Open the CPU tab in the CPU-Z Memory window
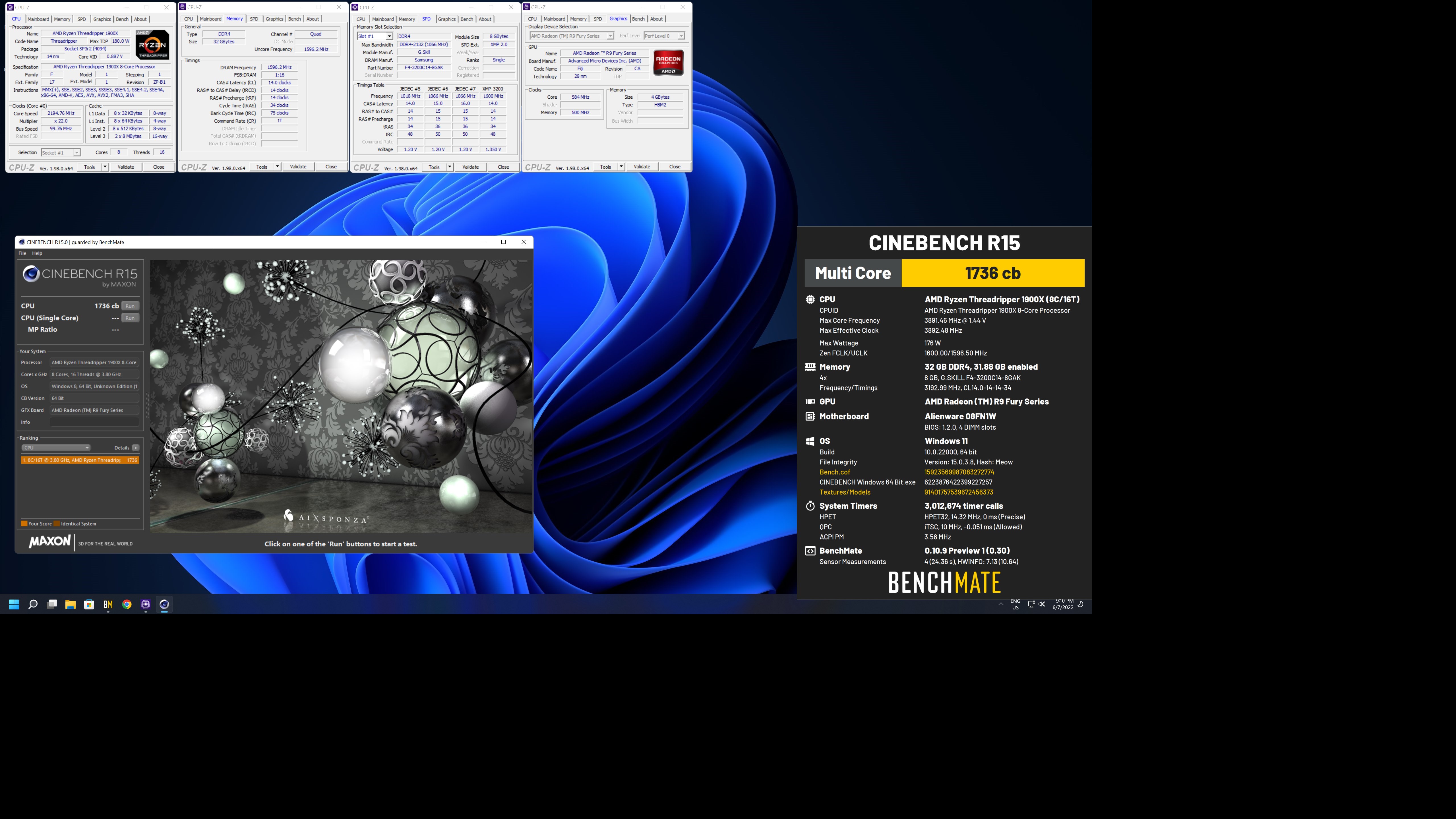Screen dimensions: 1456x819 [189, 19]
